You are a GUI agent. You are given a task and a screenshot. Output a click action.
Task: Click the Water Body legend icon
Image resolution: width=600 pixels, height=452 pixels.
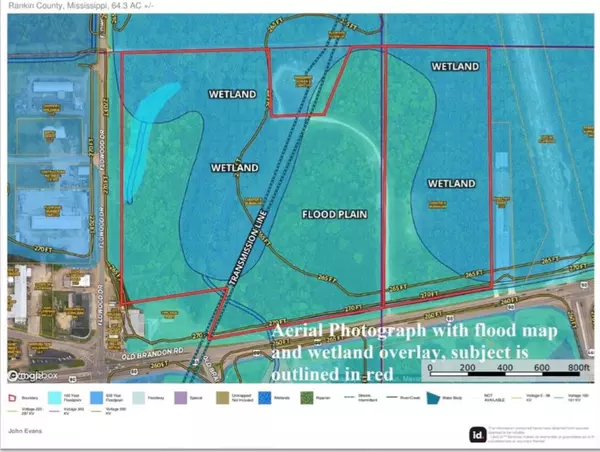[432, 396]
